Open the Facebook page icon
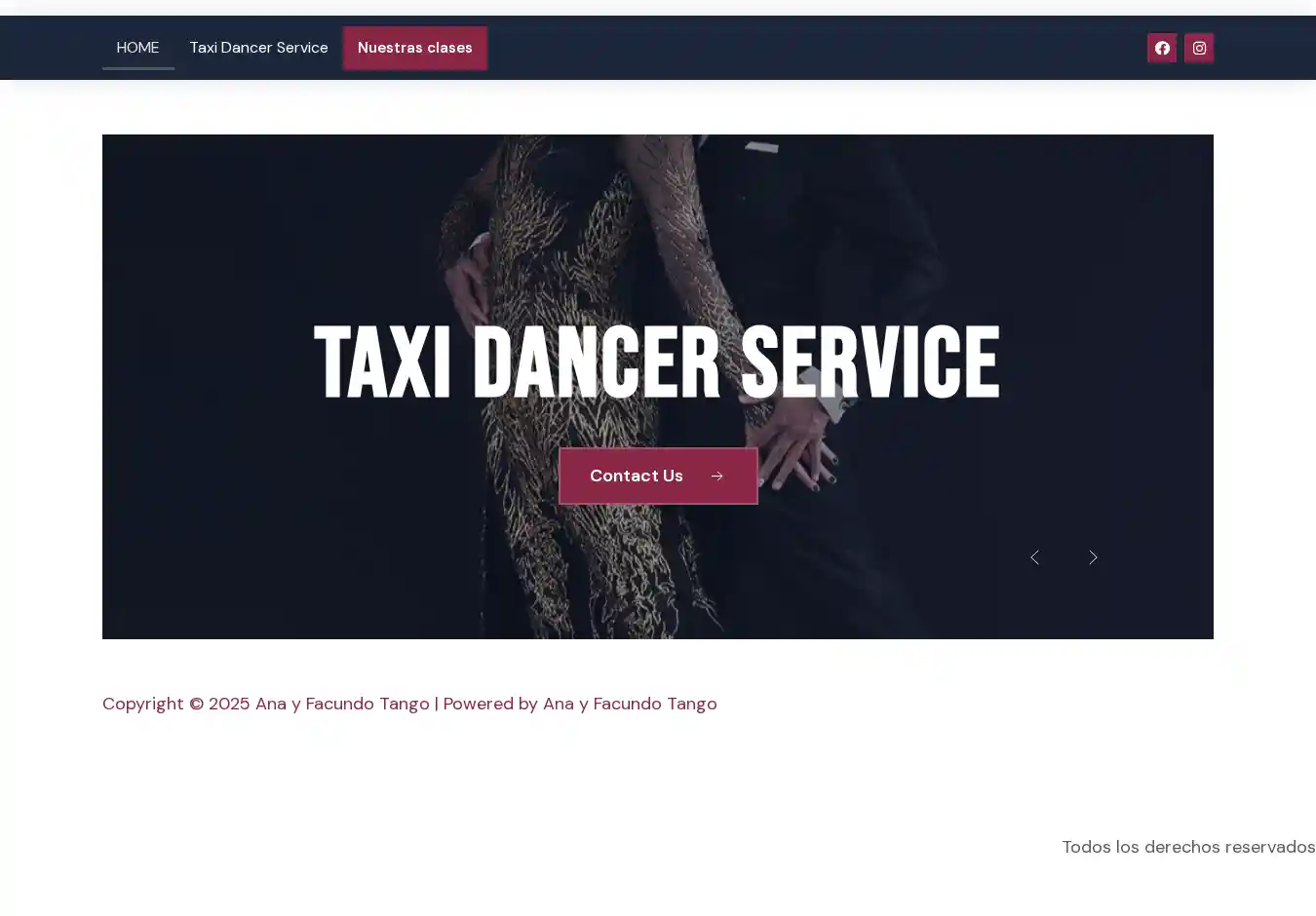1316x916 pixels. 1161,48
